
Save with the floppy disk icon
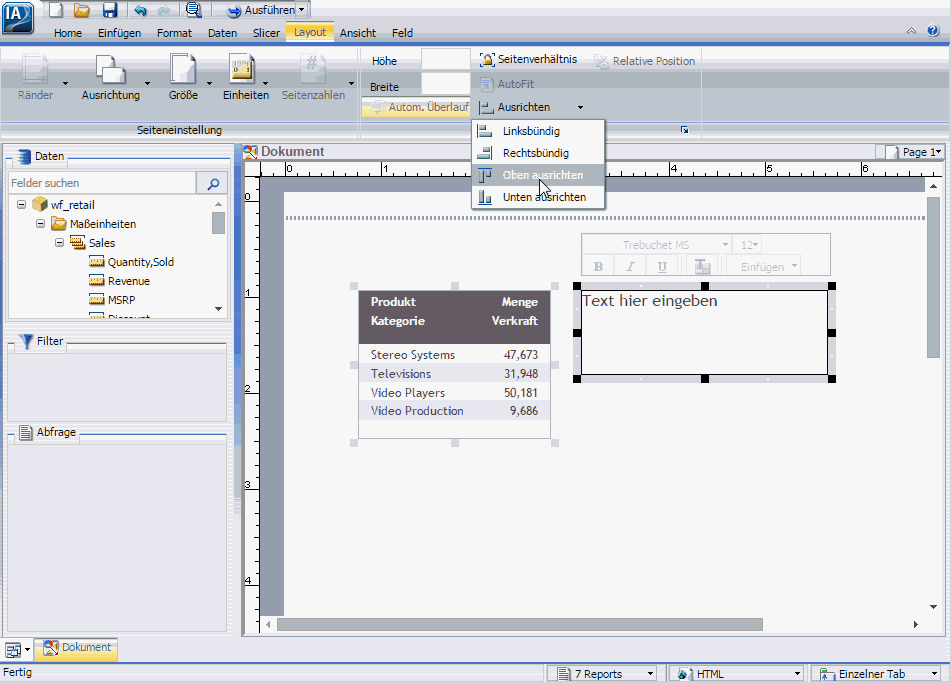pos(110,10)
